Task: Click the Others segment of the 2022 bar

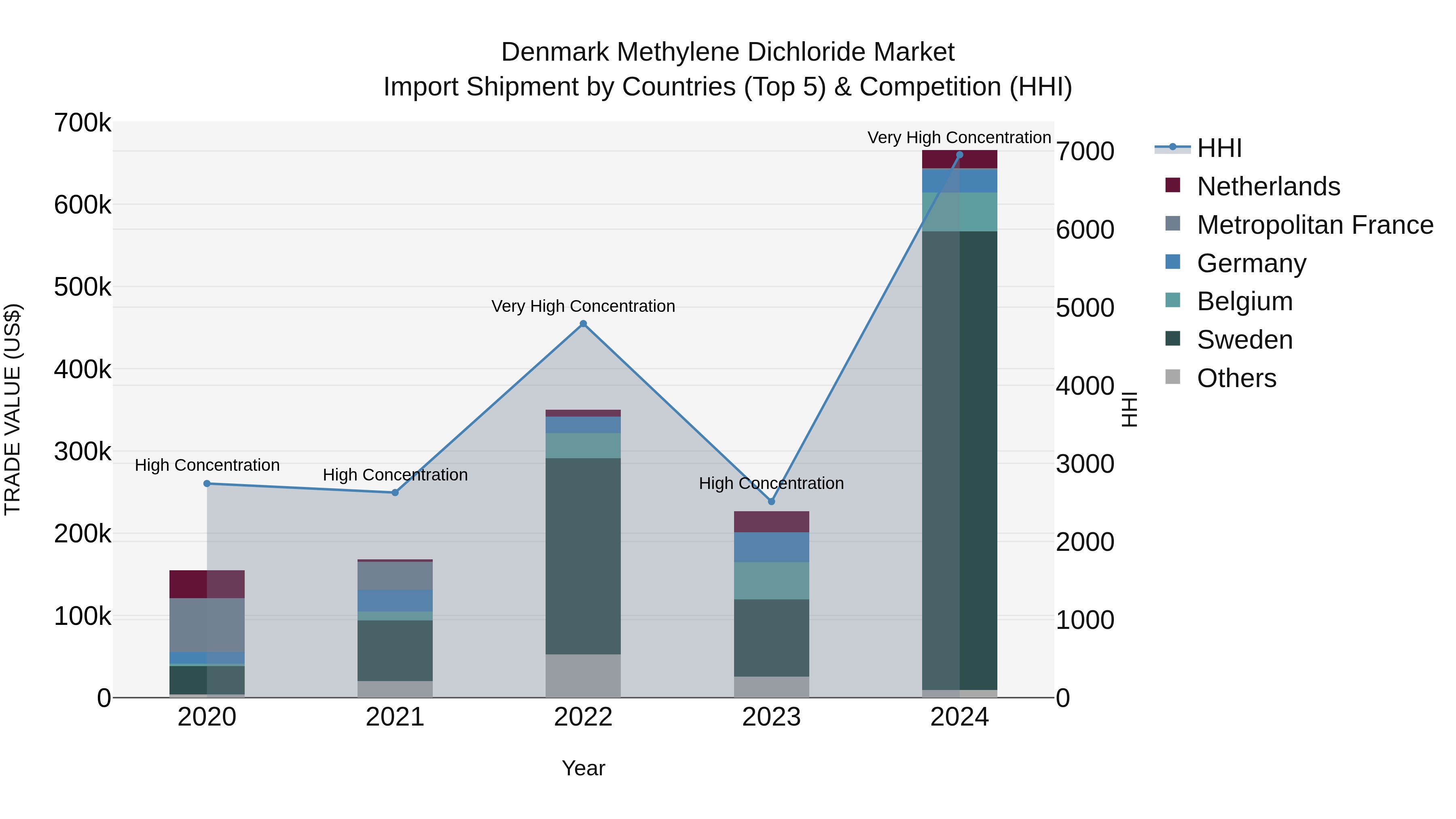Action: pyautogui.click(x=583, y=676)
